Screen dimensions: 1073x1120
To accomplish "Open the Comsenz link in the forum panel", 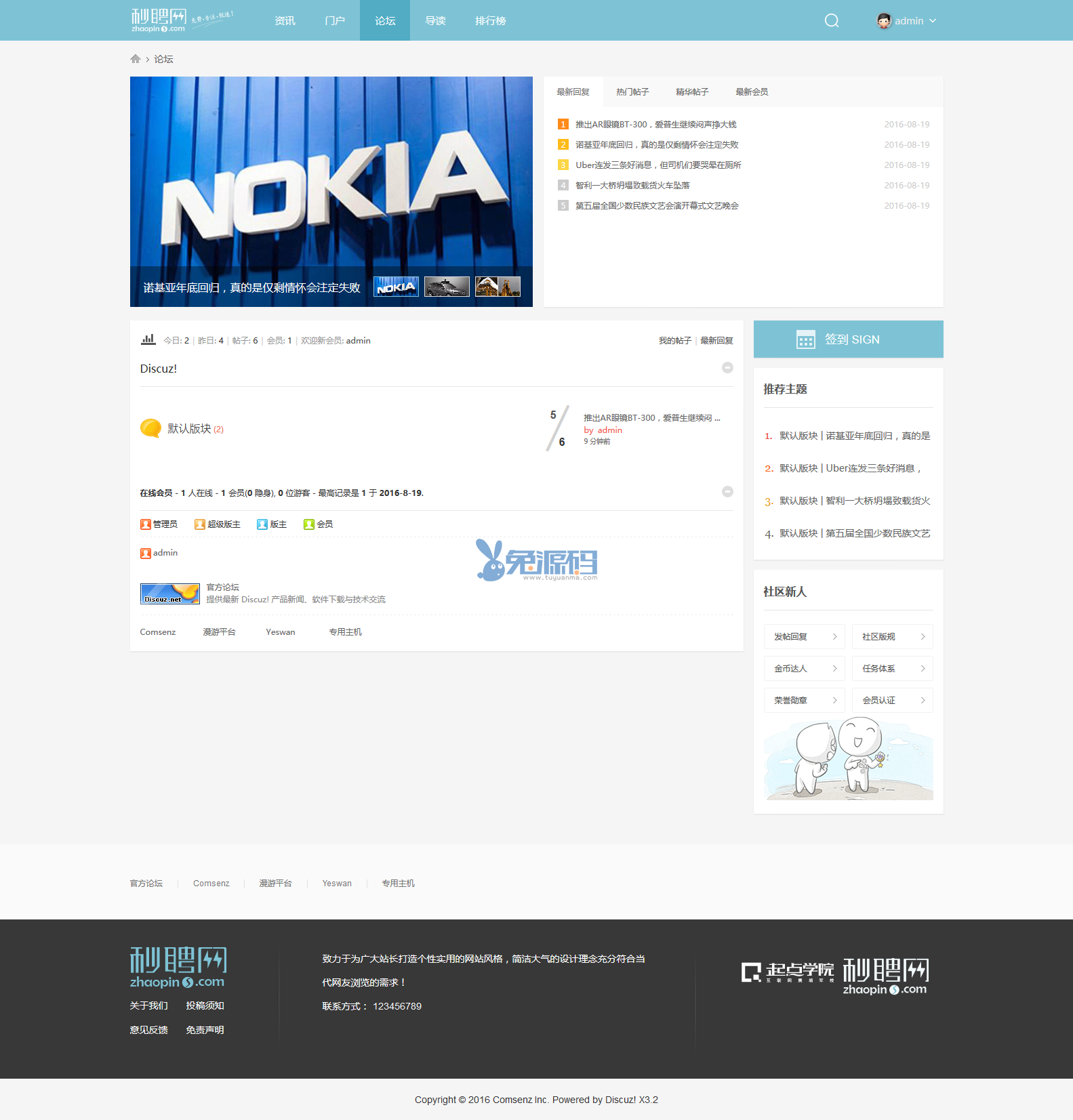I will tap(158, 632).
